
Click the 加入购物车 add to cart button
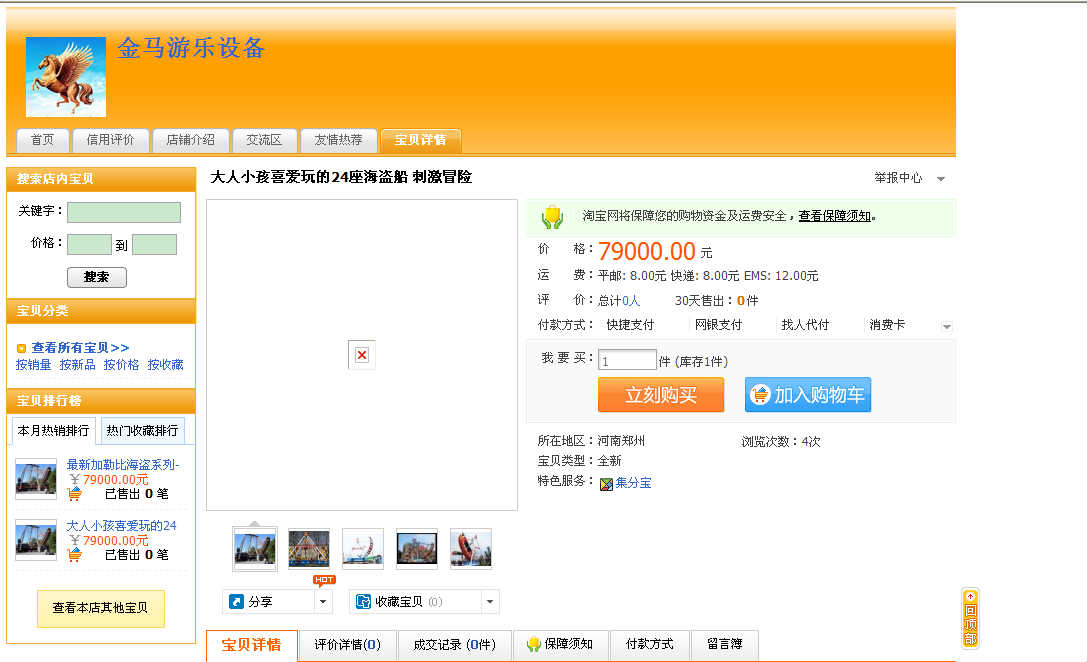point(807,395)
